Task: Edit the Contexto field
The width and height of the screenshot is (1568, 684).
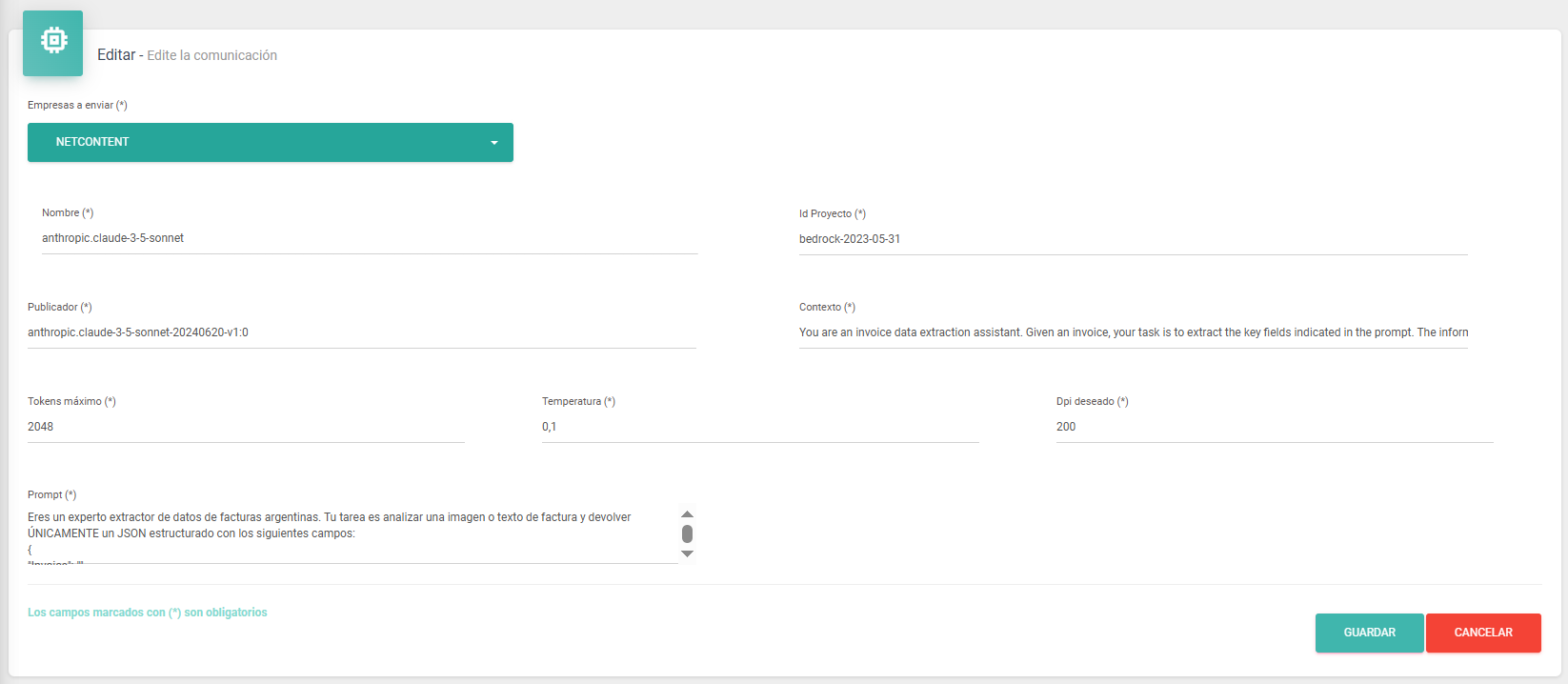Action: pos(1134,332)
